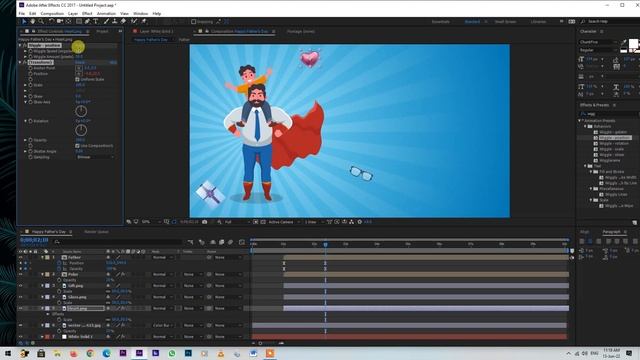Switch to the Project panel tab

pyautogui.click(x=102, y=31)
